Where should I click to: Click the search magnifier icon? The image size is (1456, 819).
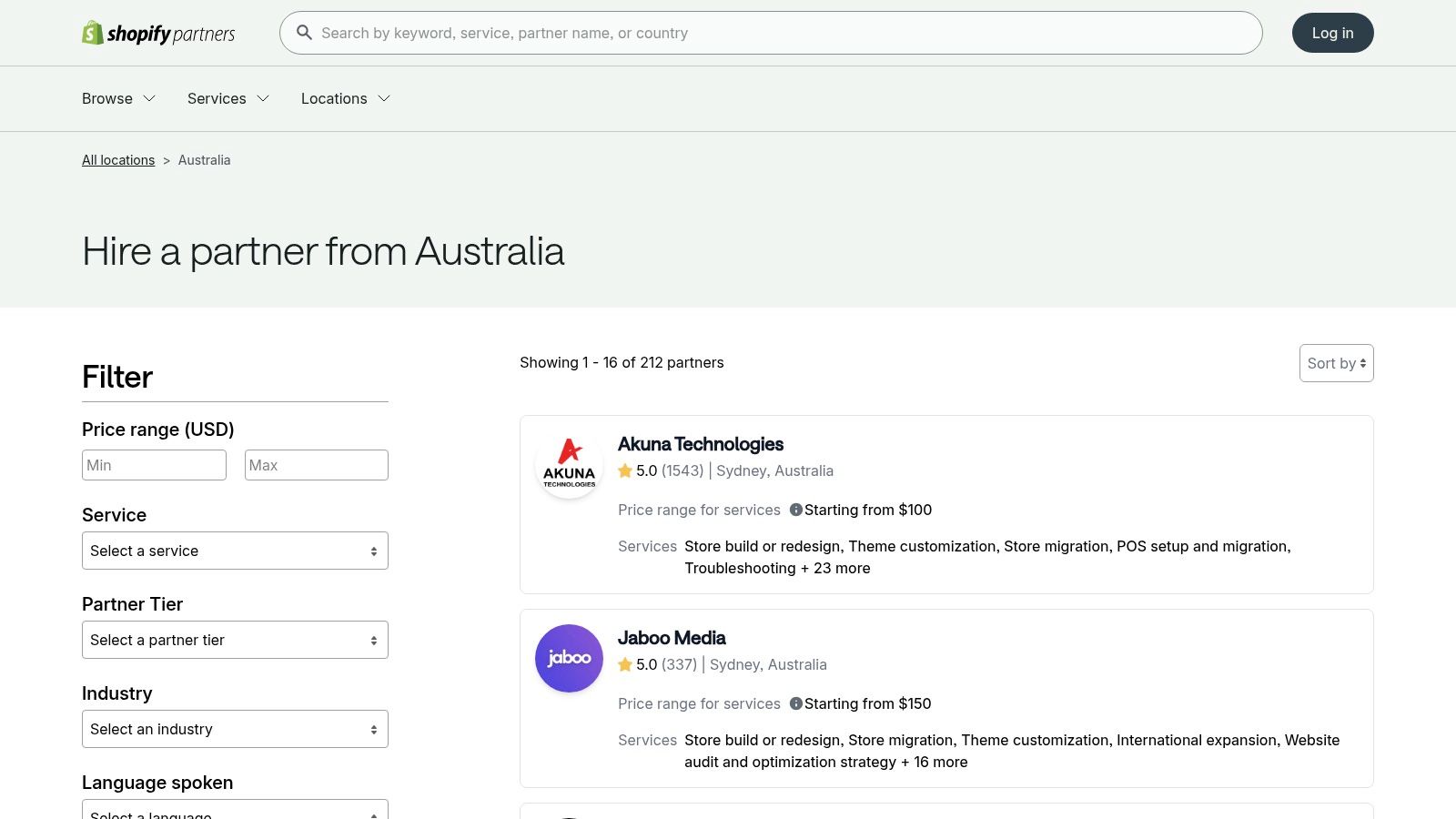(305, 33)
